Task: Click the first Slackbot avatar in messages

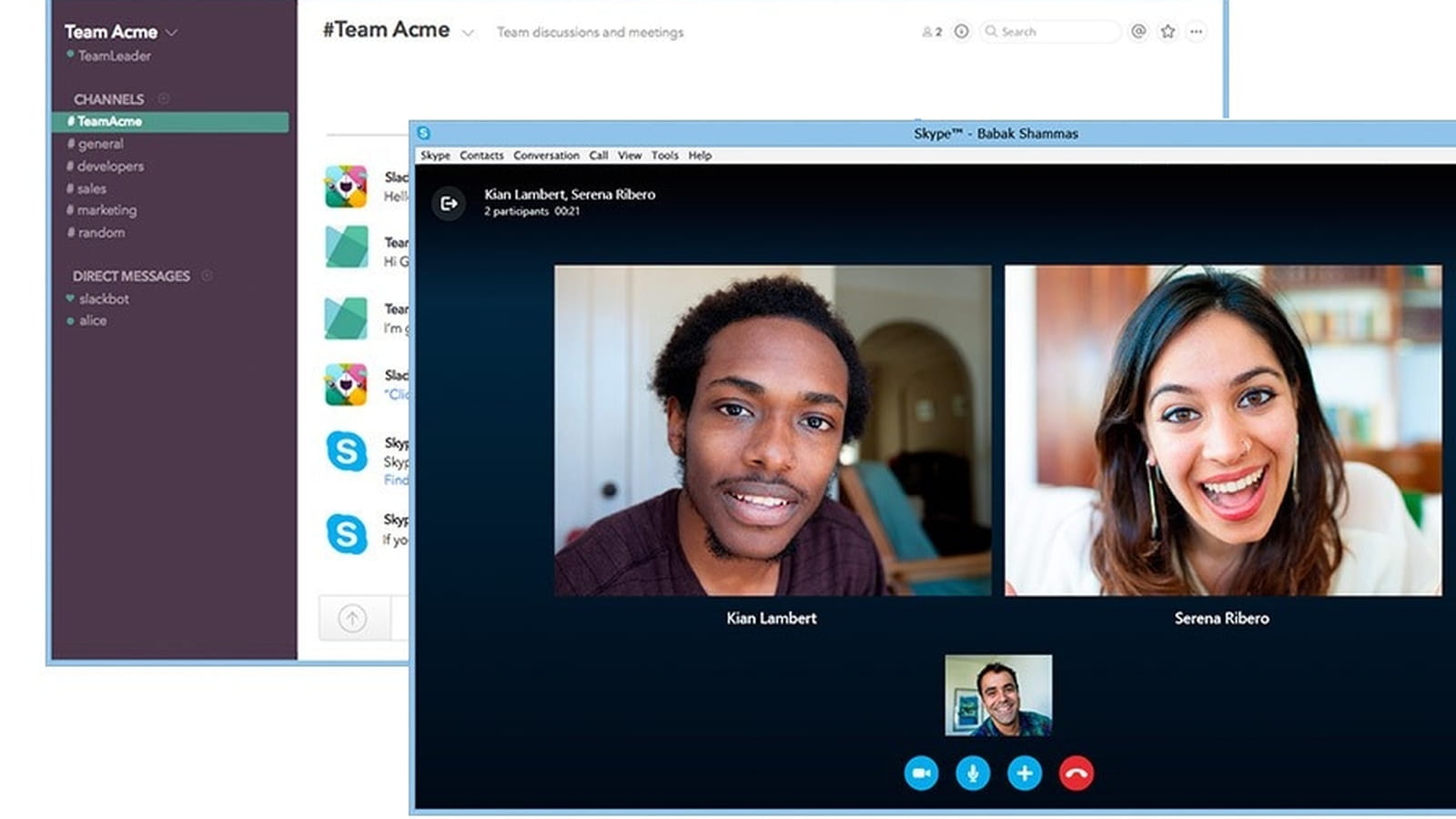Action: [346, 187]
